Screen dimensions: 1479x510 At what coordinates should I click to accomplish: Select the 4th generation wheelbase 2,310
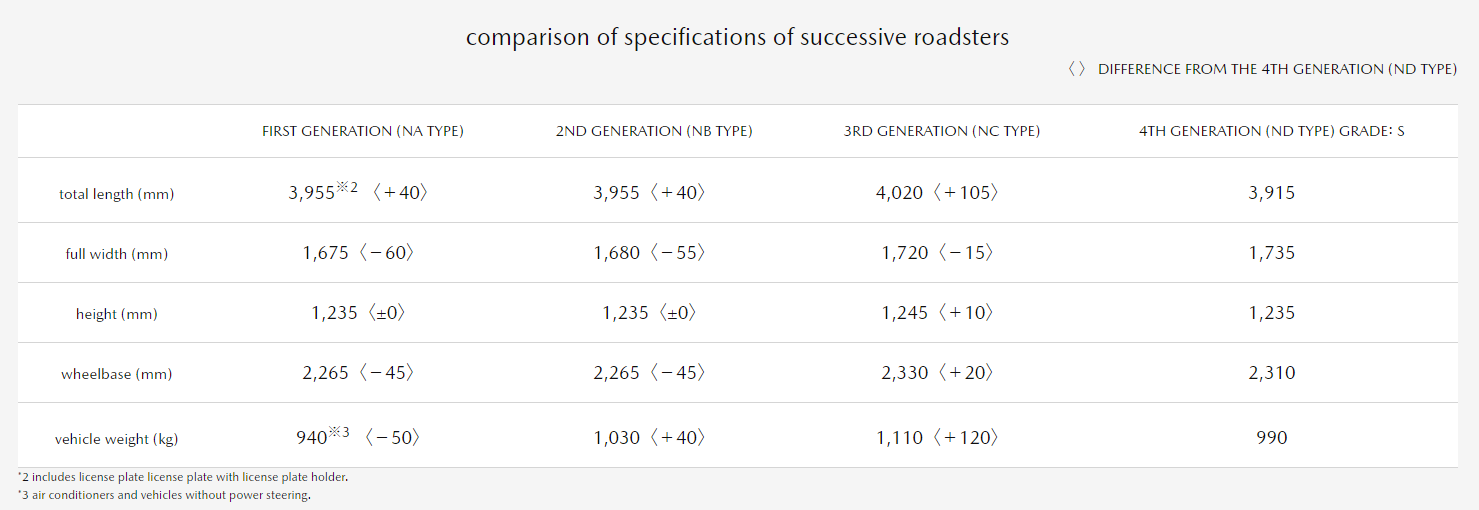pos(1271,373)
